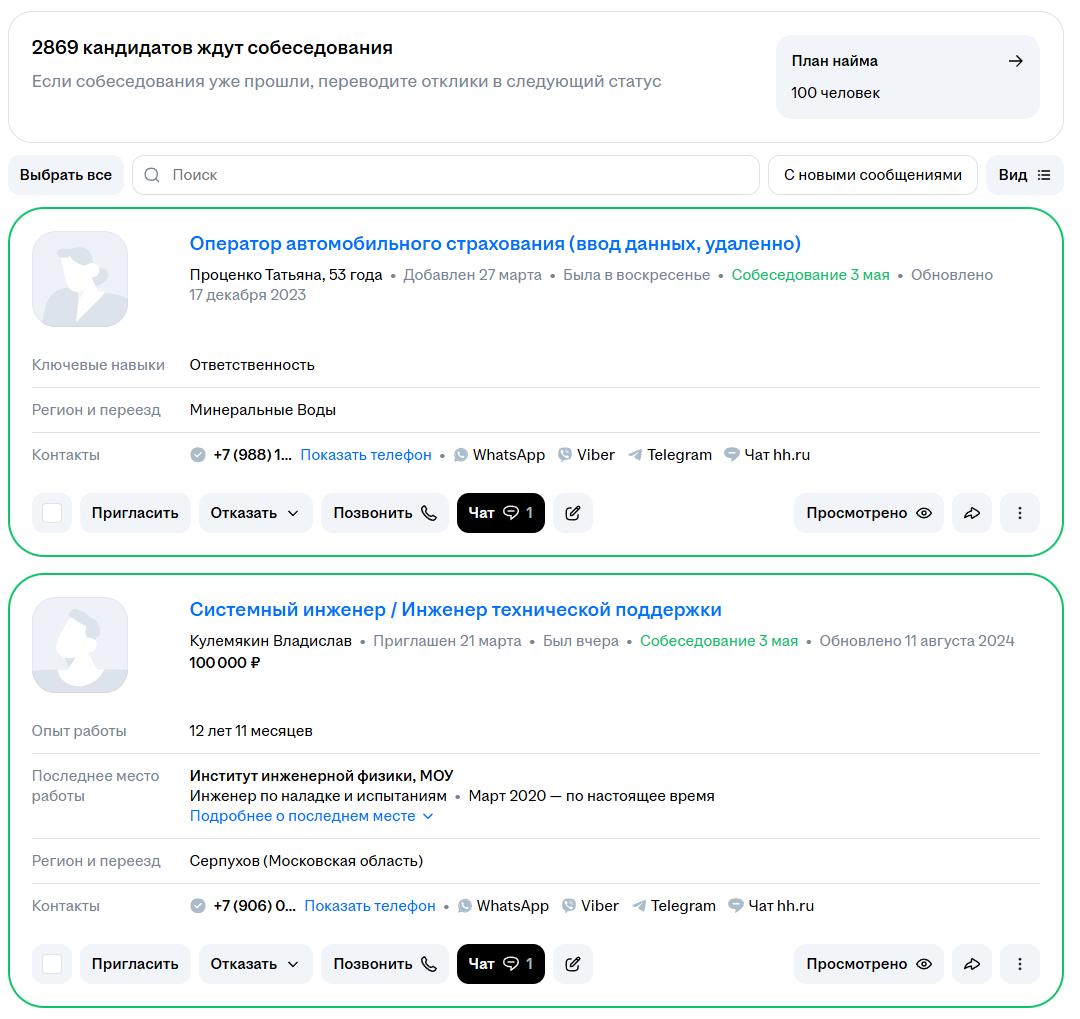Viewport: 1080px width, 1019px height.
Task: Open the Отказать dropdown for Кулемякин Владислав
Action: coord(255,964)
